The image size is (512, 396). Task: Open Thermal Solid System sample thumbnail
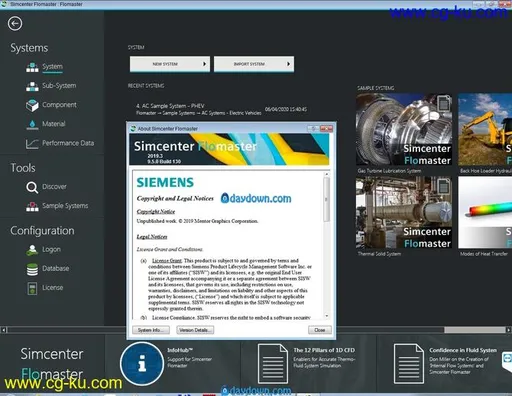404,212
